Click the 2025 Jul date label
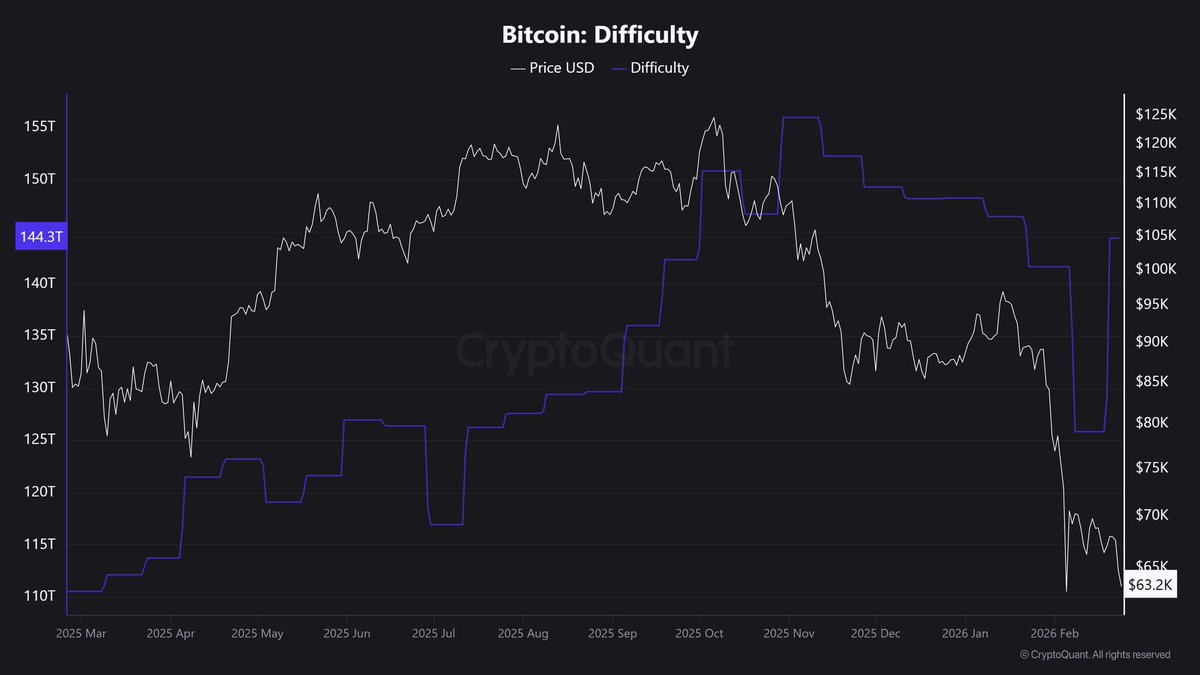The image size is (1200, 675). 435,633
